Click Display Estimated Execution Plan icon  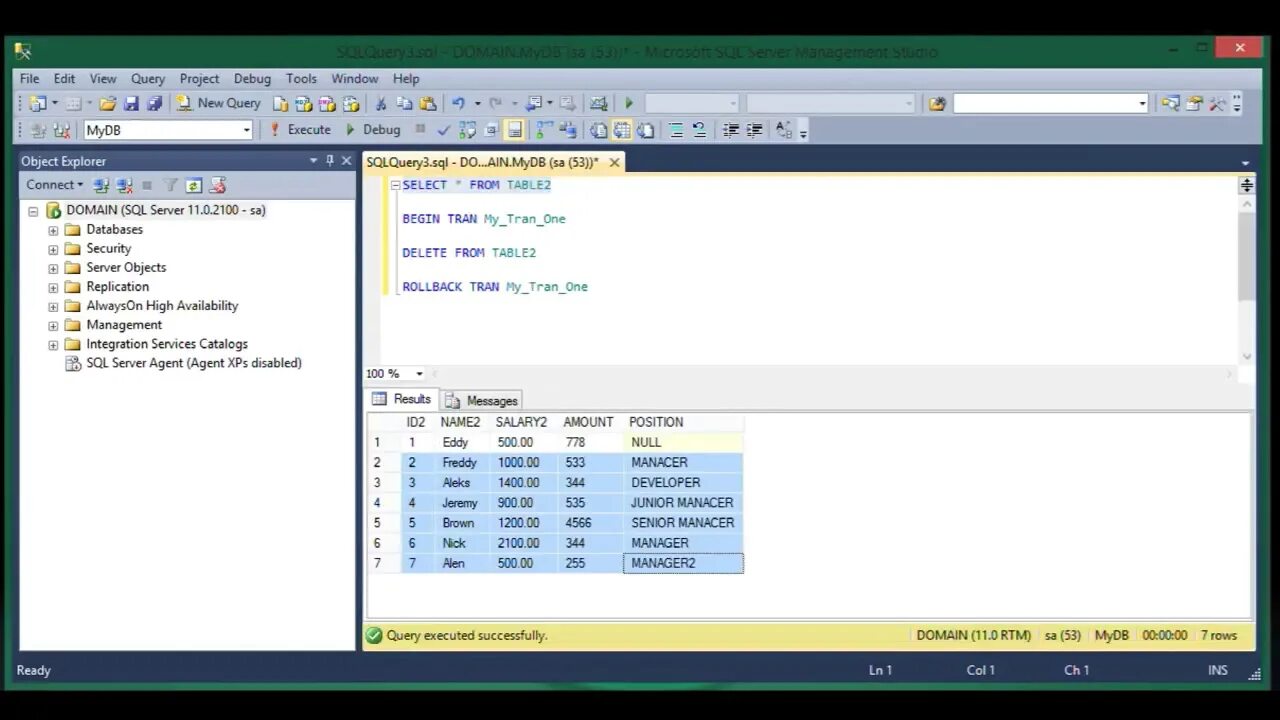pyautogui.click(x=467, y=130)
